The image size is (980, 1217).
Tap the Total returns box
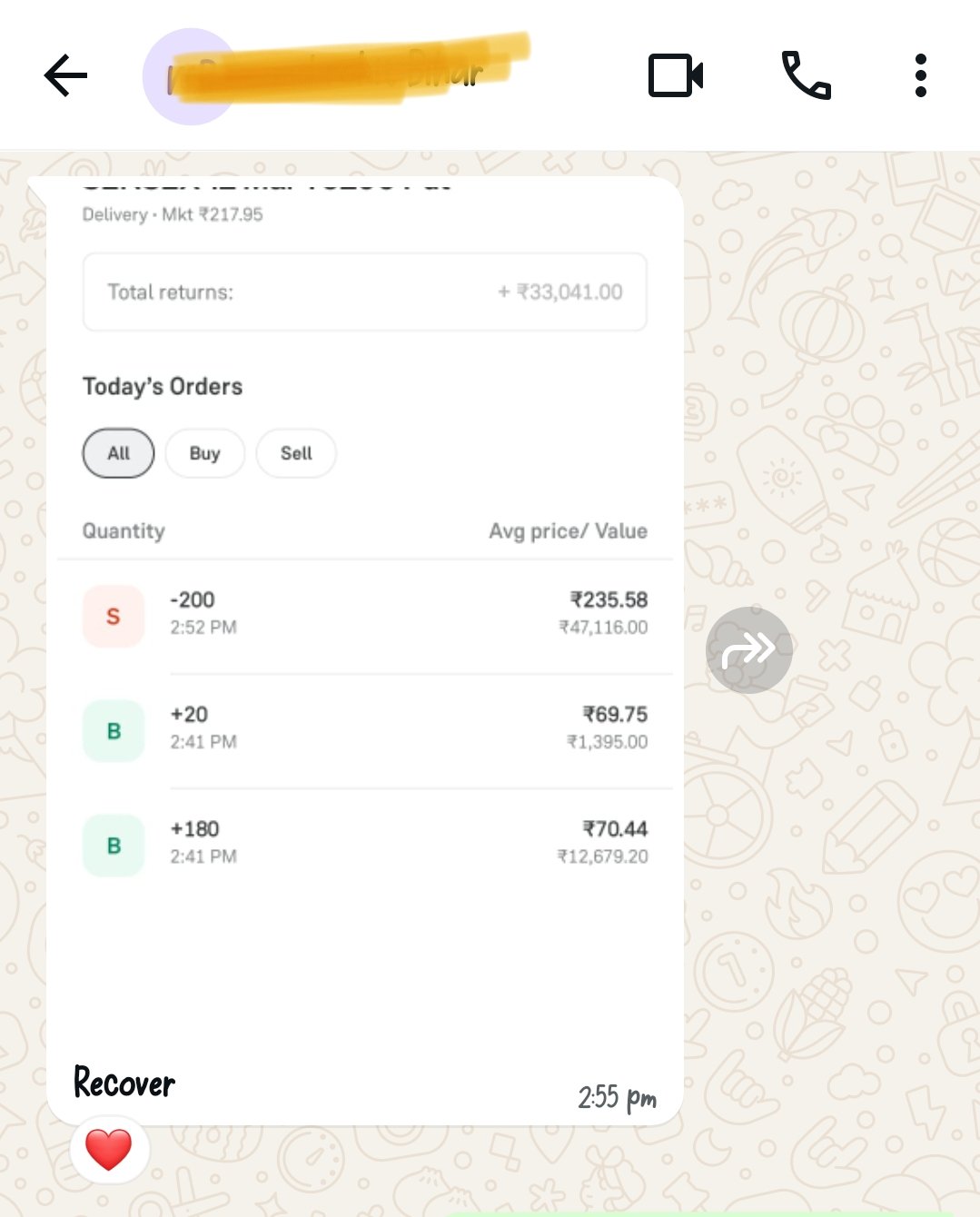click(x=364, y=292)
